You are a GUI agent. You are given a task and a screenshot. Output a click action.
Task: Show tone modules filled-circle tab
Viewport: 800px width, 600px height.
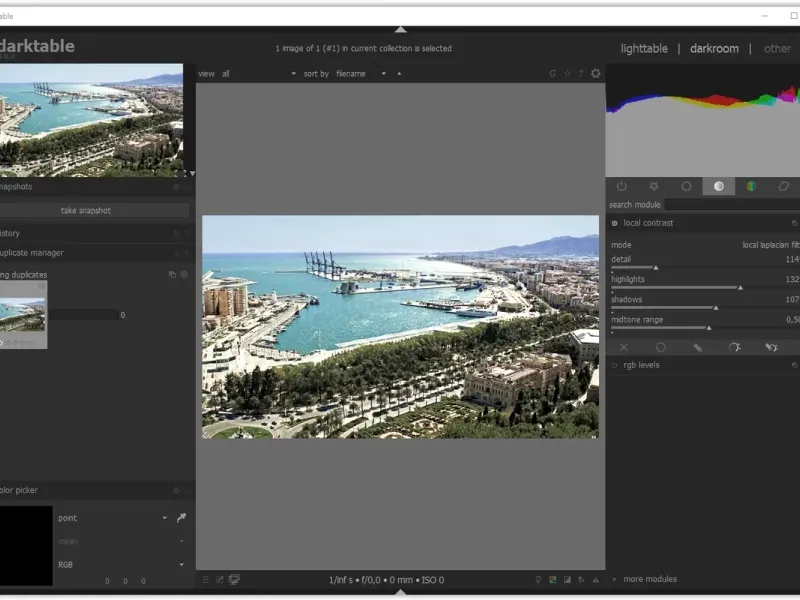pyautogui.click(x=719, y=186)
